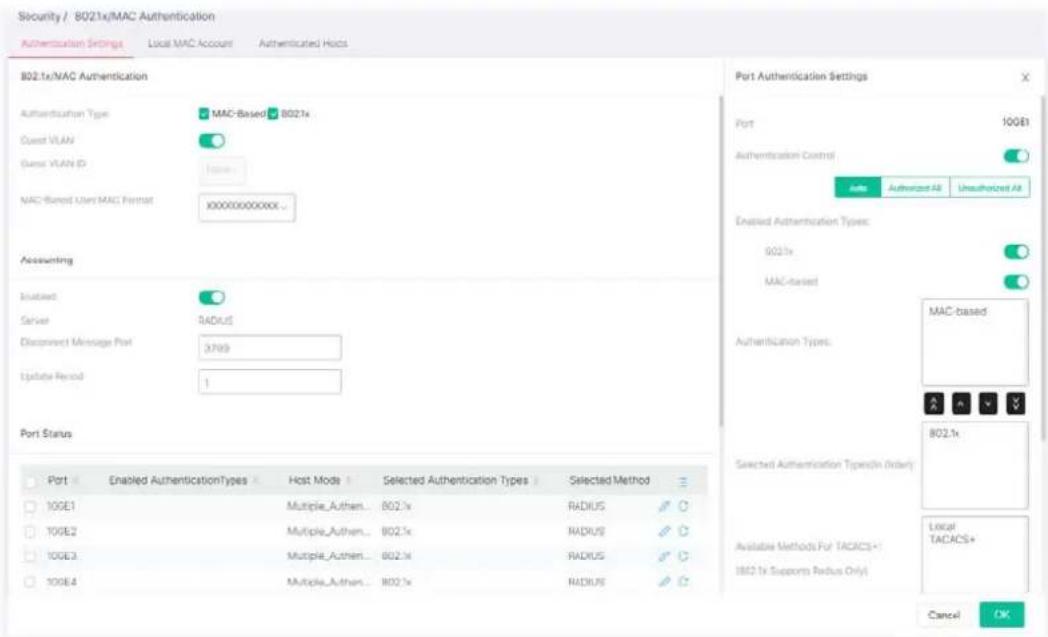Uncheck the MAC-Based authentication type checkbox
This screenshot has height=637, width=1048.
(204, 114)
